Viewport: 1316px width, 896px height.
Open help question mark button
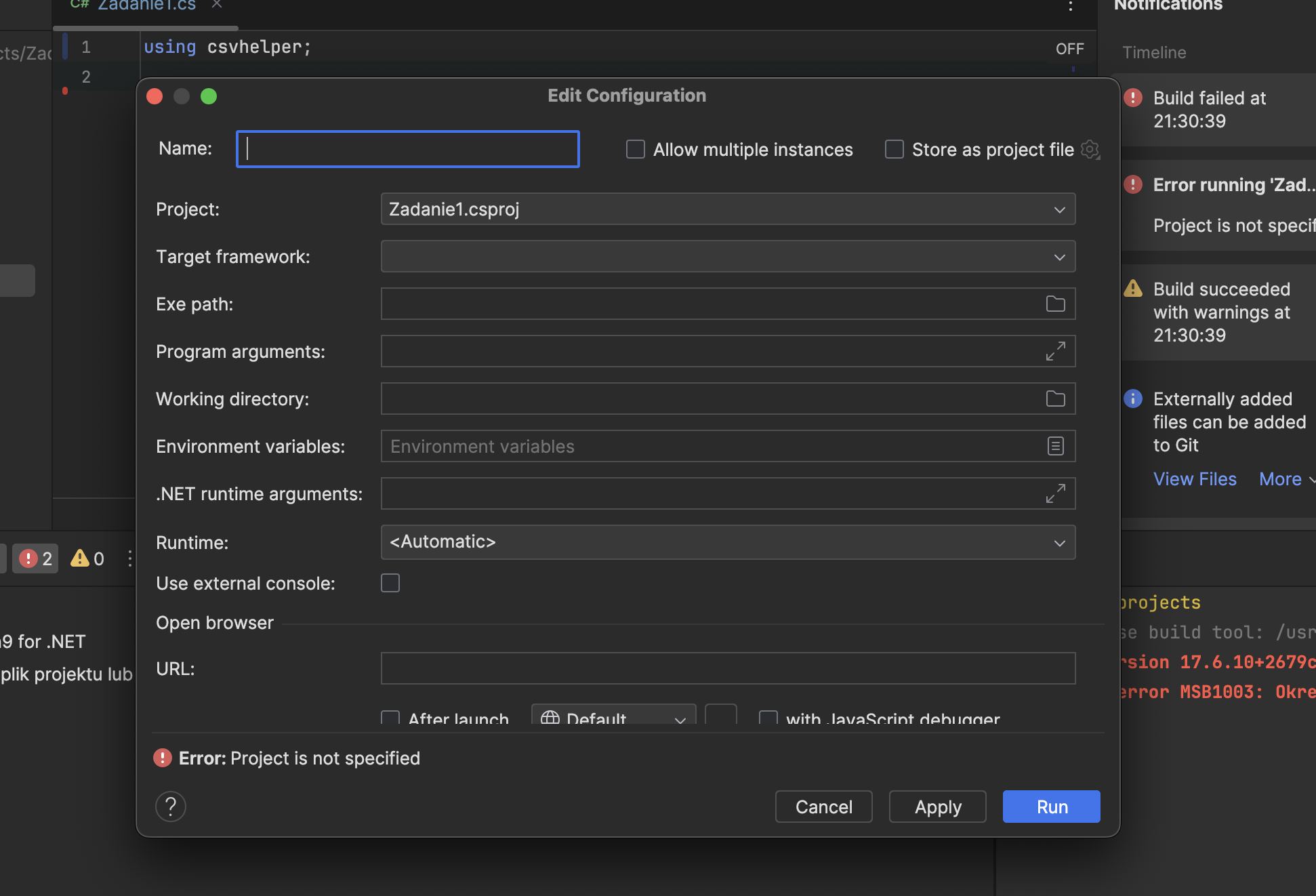[x=171, y=807]
